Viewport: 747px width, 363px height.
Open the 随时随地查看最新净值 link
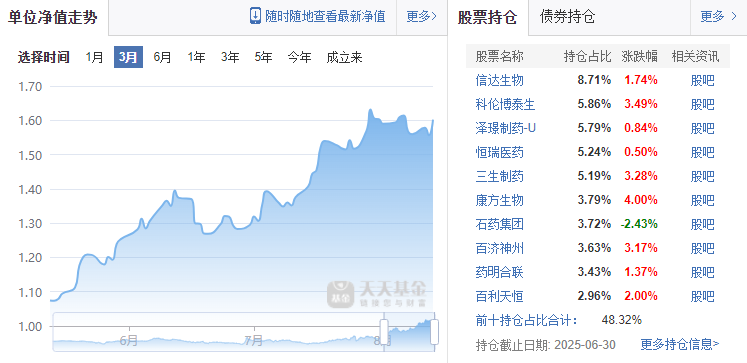pos(325,16)
